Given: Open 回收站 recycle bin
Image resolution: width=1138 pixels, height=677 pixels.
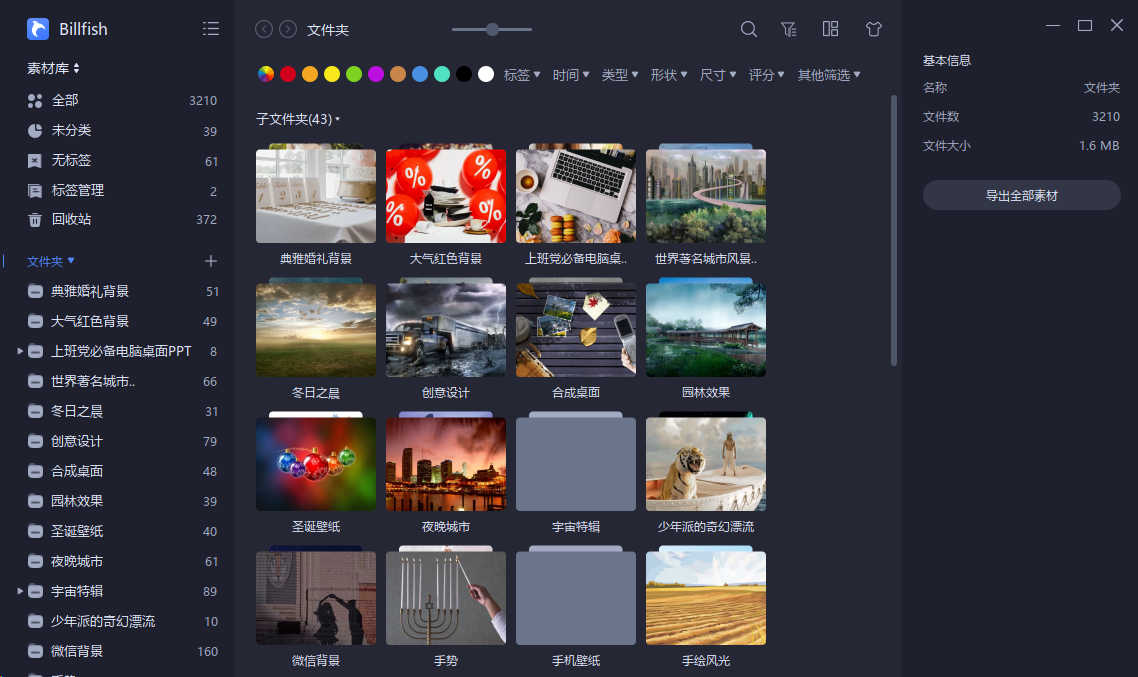Looking at the screenshot, I should tap(122, 219).
